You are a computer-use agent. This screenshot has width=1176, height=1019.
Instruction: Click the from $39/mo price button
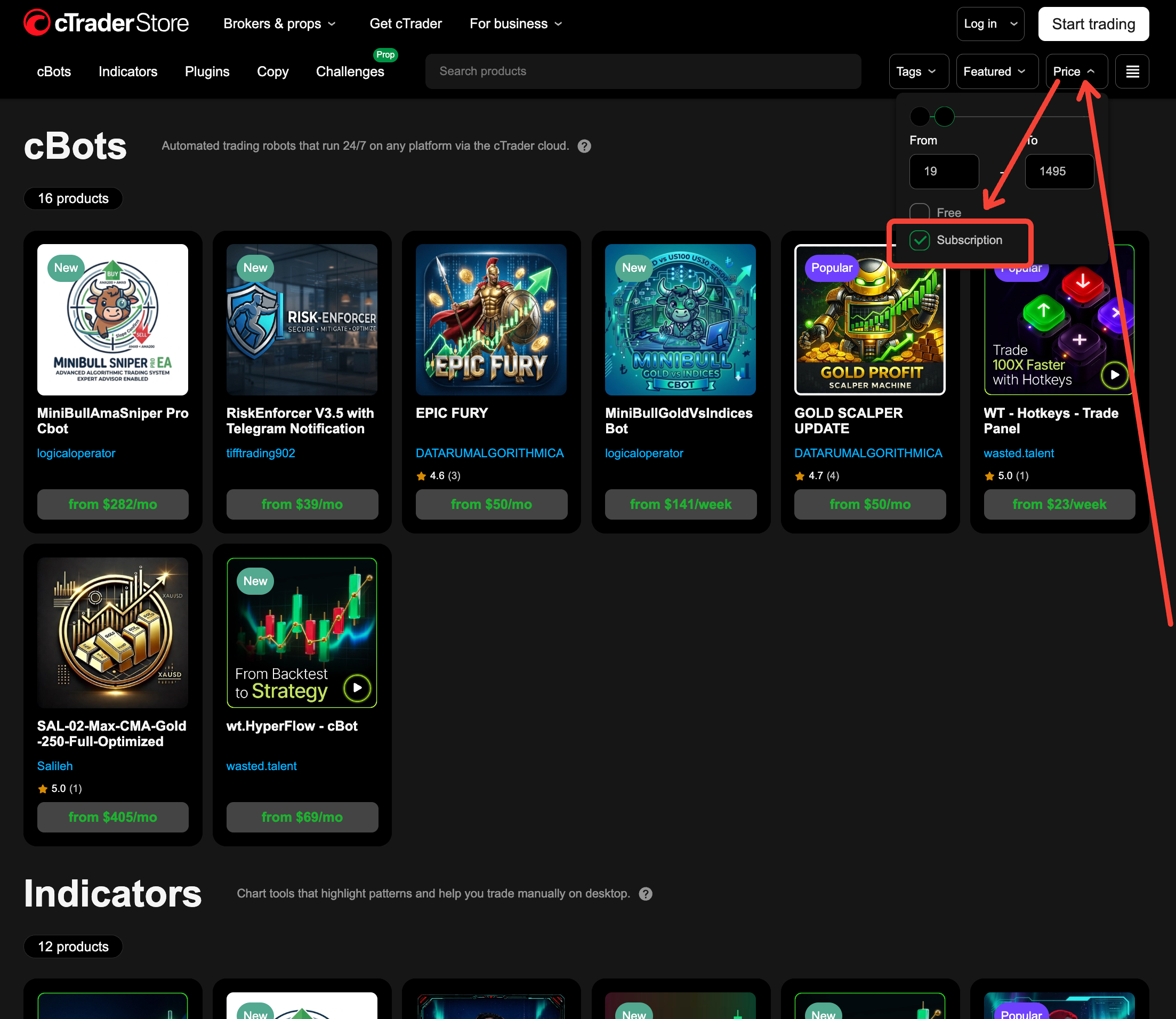click(x=302, y=504)
